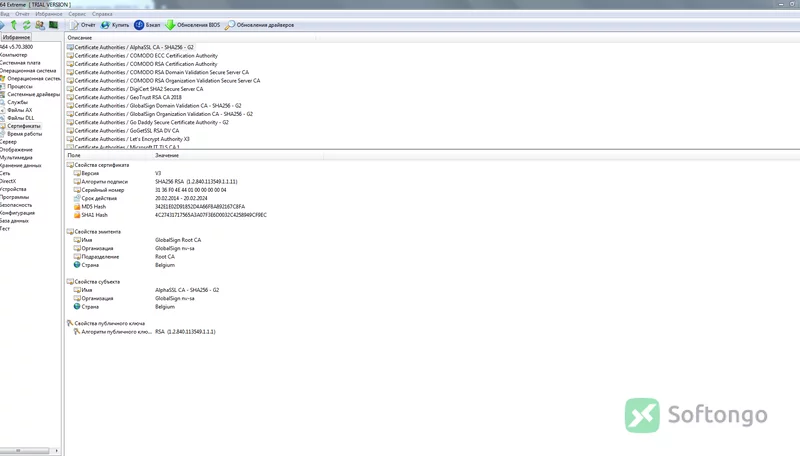Select COMODO RSA Certification Authority row
This screenshot has height=456, width=800.
click(142, 64)
